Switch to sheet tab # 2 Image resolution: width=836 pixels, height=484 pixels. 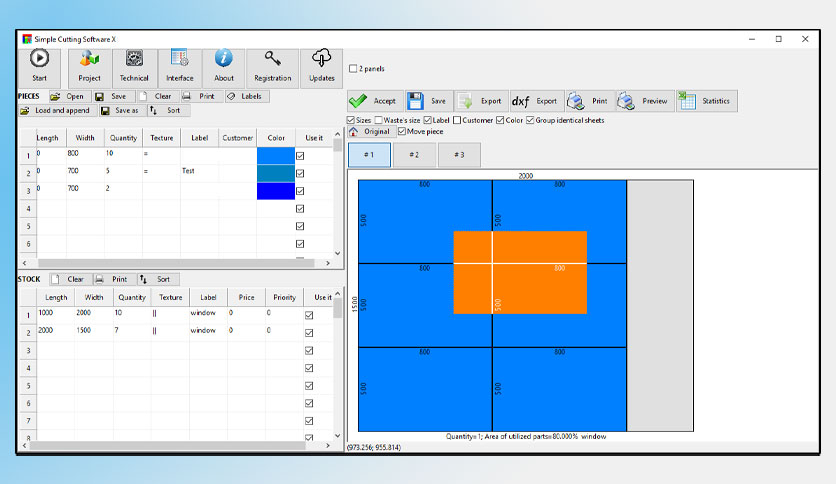(x=414, y=155)
